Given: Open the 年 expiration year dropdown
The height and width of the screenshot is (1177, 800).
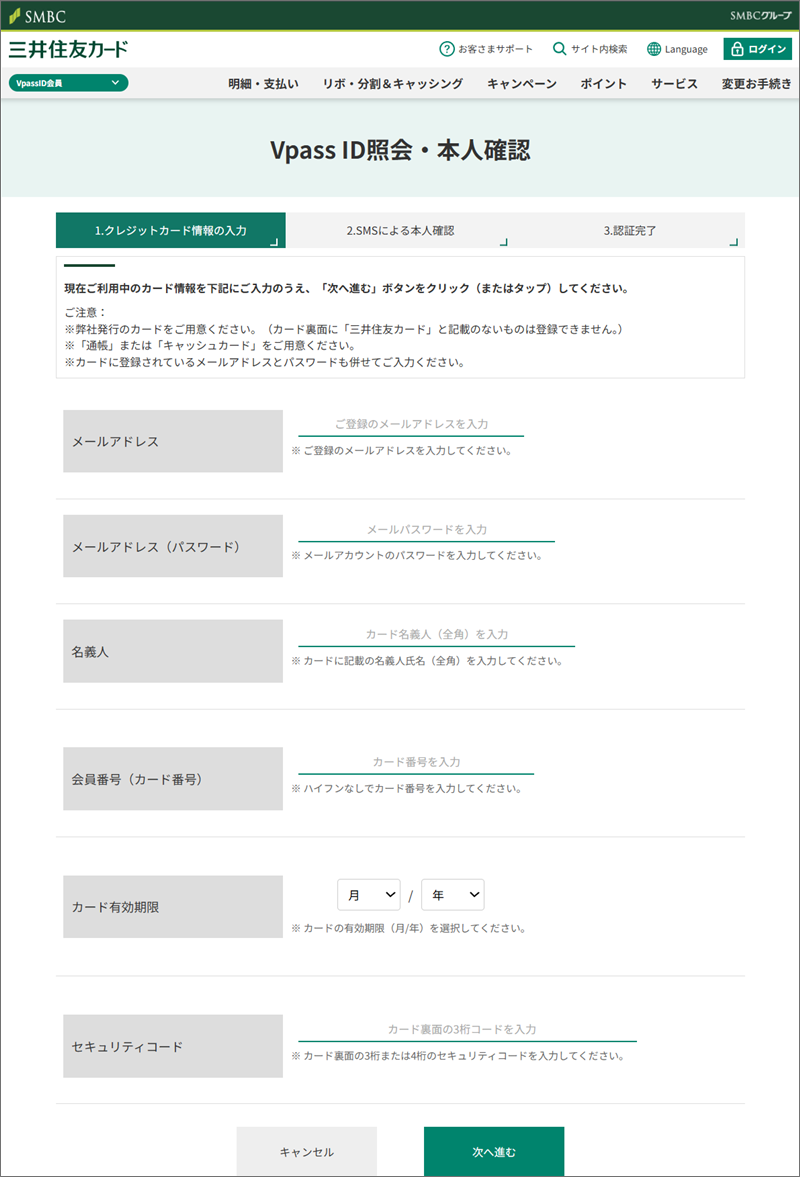Looking at the screenshot, I should pyautogui.click(x=453, y=895).
